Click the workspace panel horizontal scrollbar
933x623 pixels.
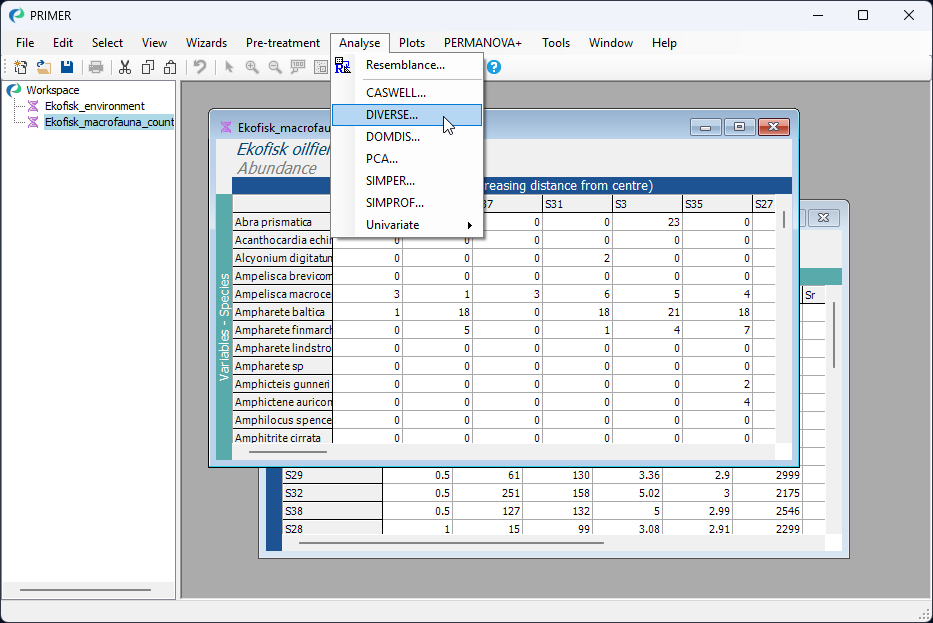click(x=85, y=589)
